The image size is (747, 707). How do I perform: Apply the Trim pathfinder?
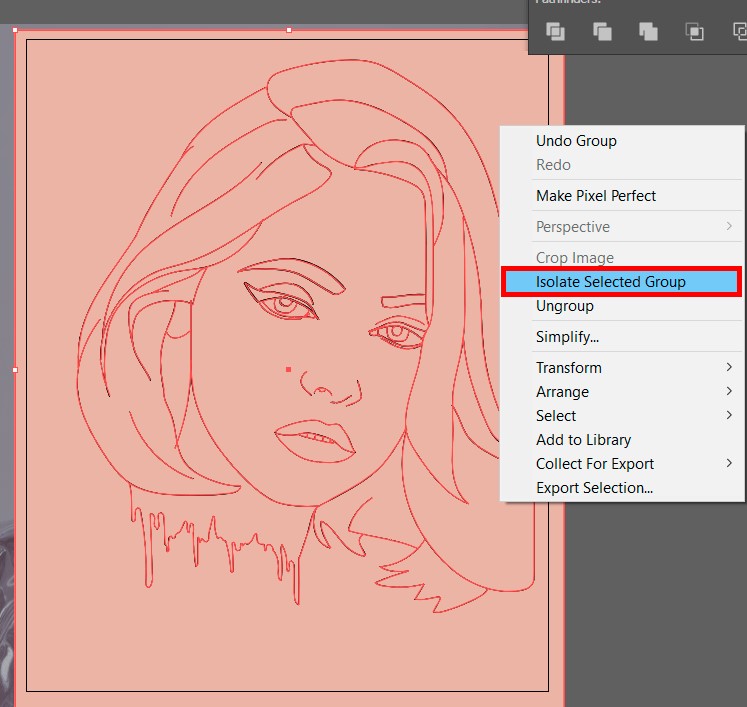tap(602, 31)
